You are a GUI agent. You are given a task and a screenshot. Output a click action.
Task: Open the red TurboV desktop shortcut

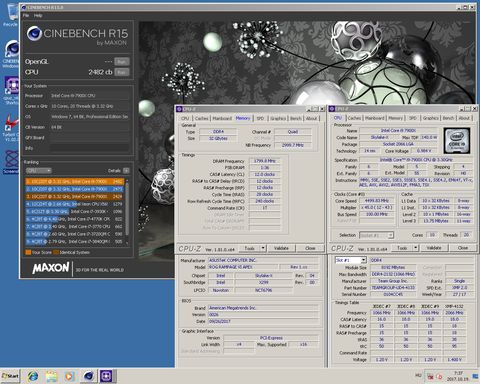pos(11,123)
